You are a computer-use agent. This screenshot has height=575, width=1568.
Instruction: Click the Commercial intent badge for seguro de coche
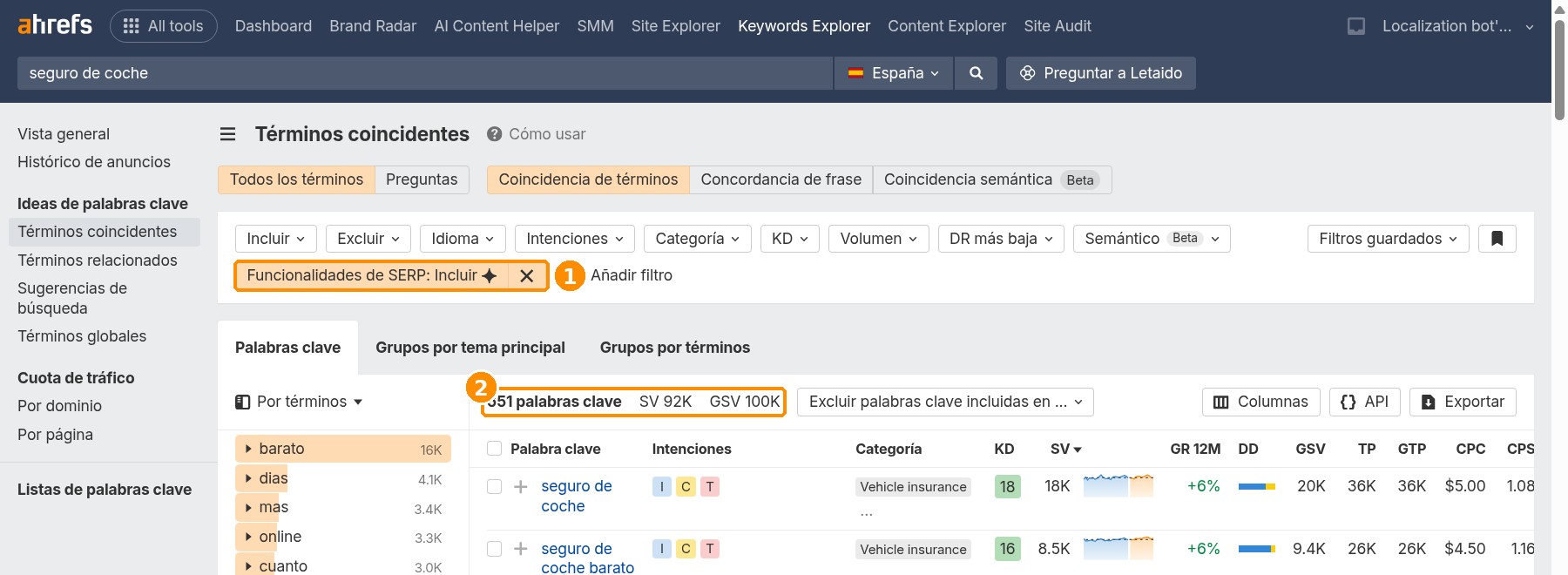(x=686, y=486)
